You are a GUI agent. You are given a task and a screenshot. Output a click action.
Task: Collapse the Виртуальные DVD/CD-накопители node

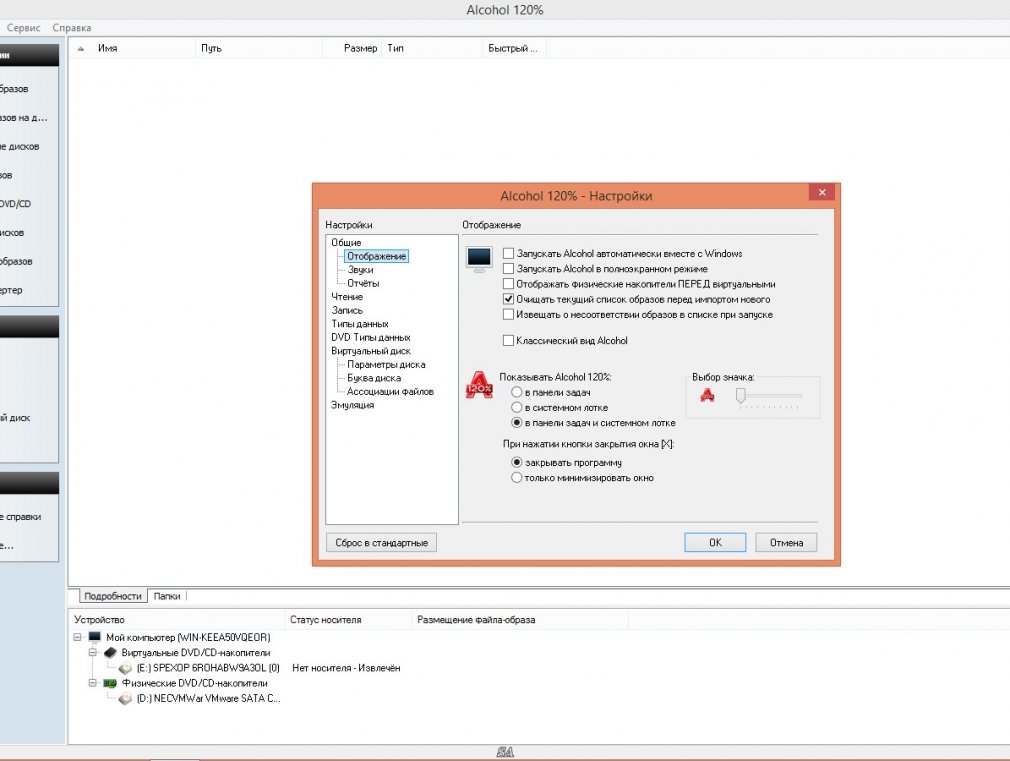93,652
